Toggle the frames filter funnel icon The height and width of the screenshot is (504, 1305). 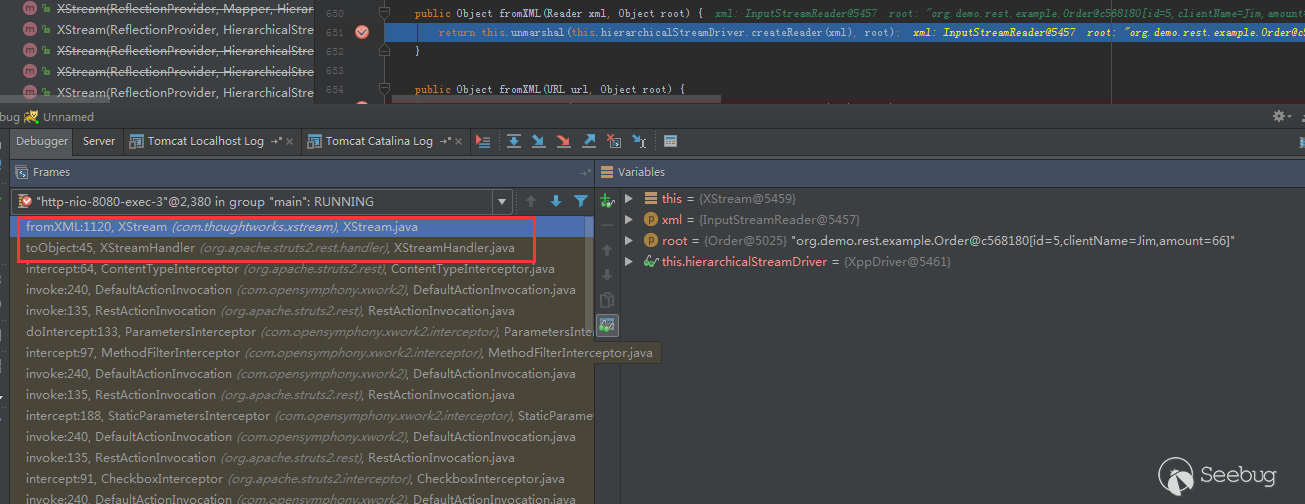tap(580, 201)
